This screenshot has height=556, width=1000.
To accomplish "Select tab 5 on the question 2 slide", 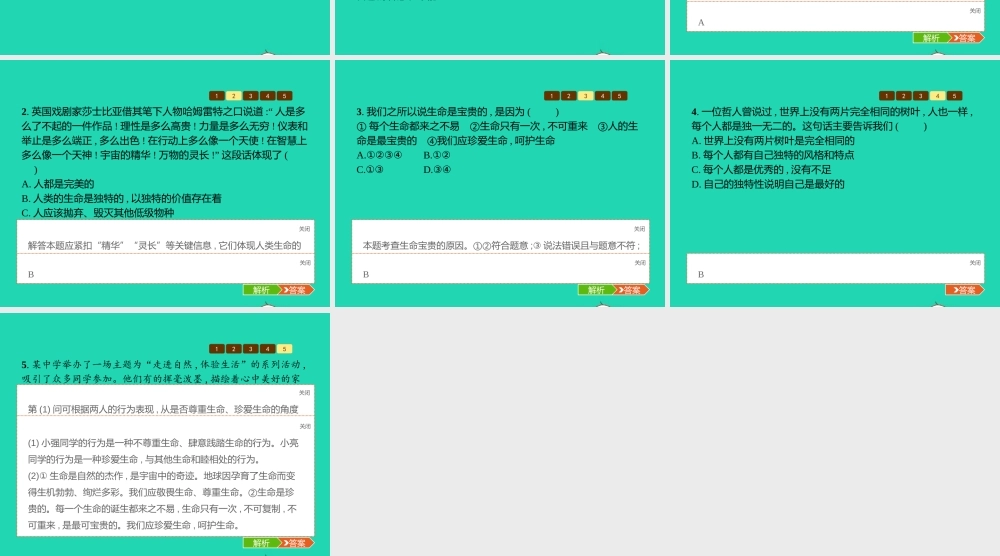I will (285, 96).
